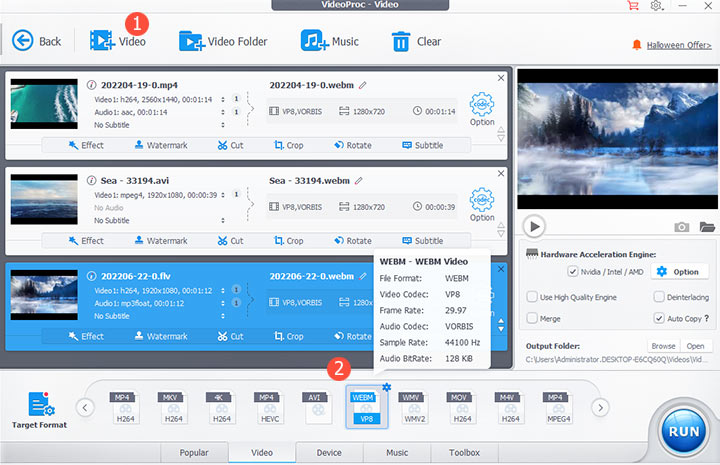Play the preview video
720x465 pixels.
coord(534,226)
